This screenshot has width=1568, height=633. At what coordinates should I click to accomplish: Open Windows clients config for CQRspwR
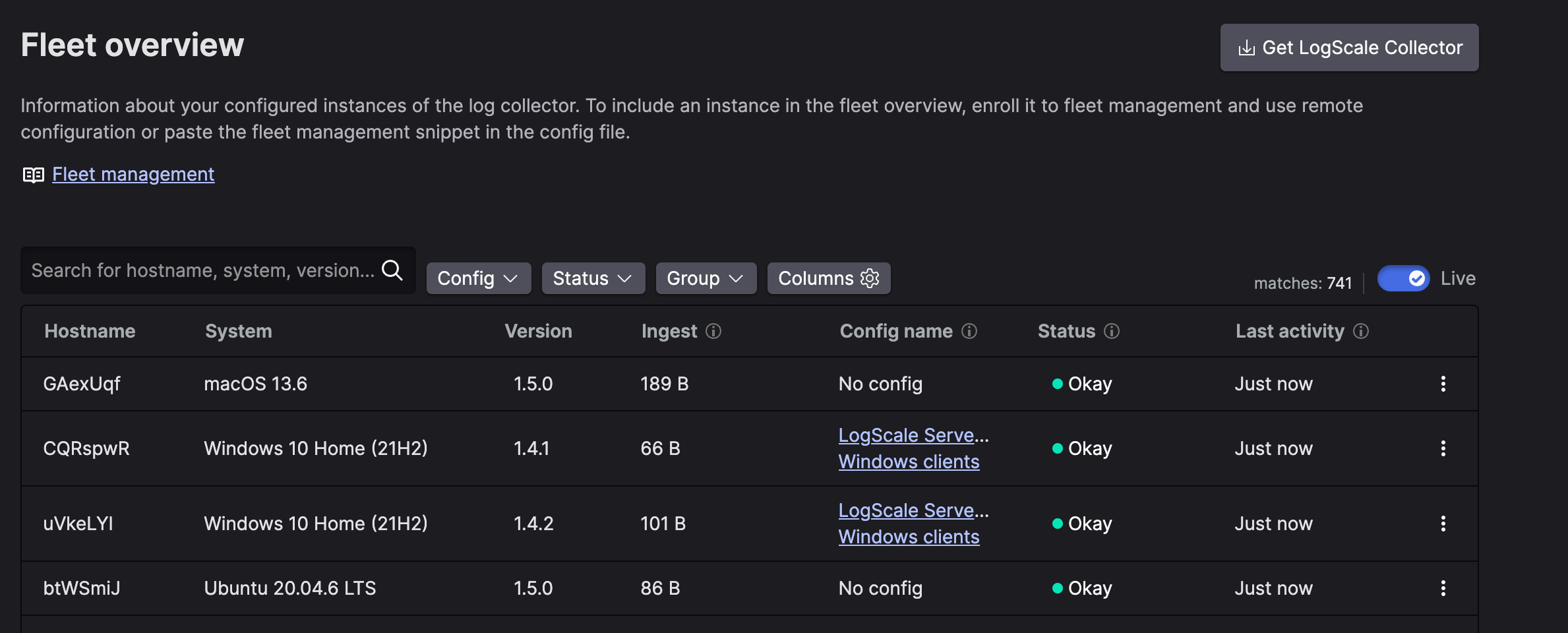(x=909, y=461)
